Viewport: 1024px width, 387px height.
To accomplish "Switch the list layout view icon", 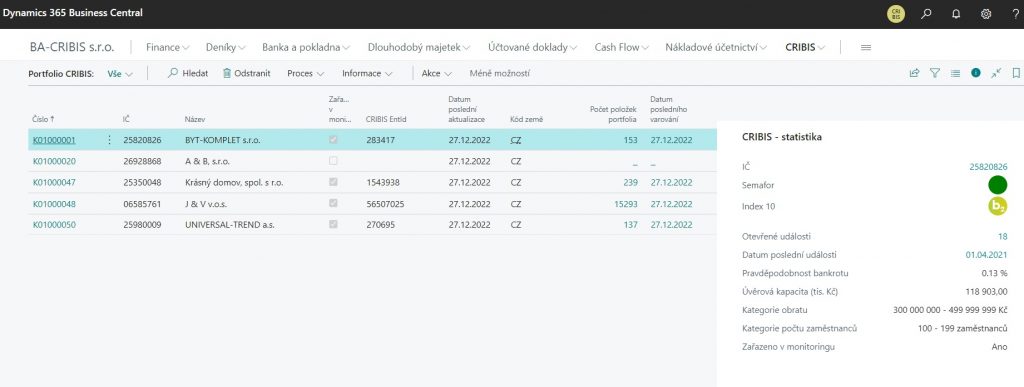I will point(955,73).
